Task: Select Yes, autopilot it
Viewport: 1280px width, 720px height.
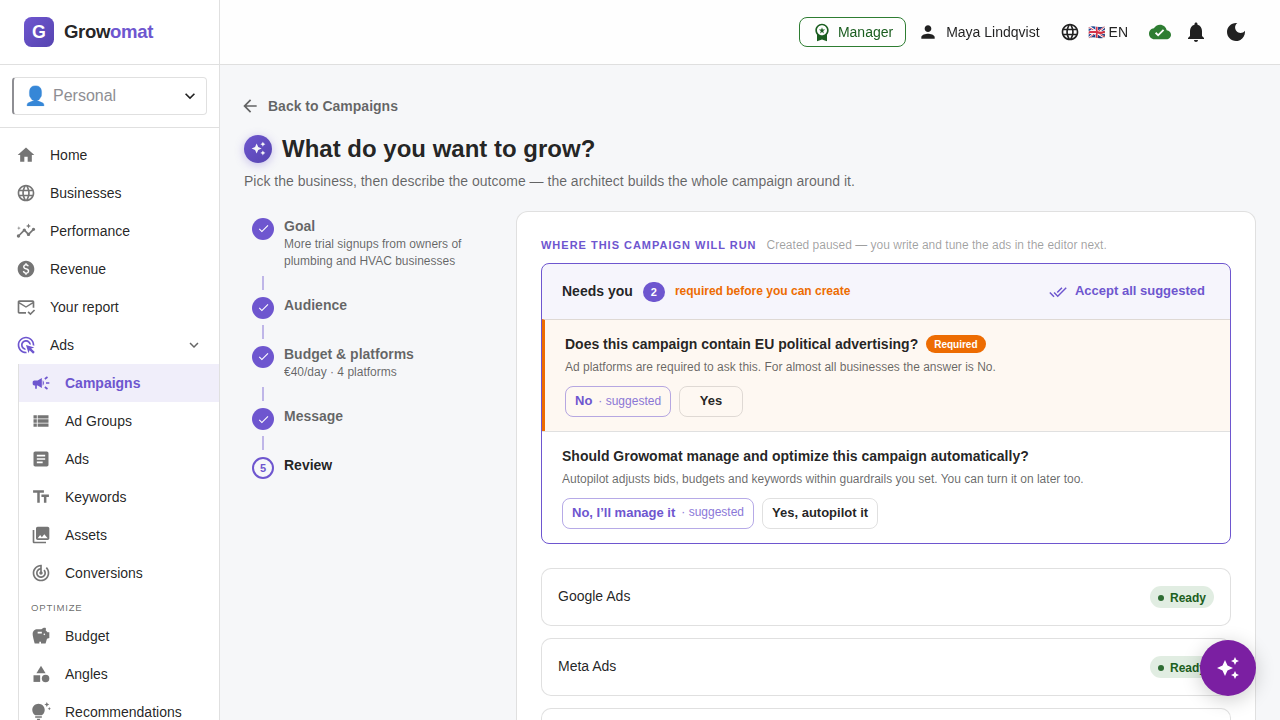Action: (820, 513)
